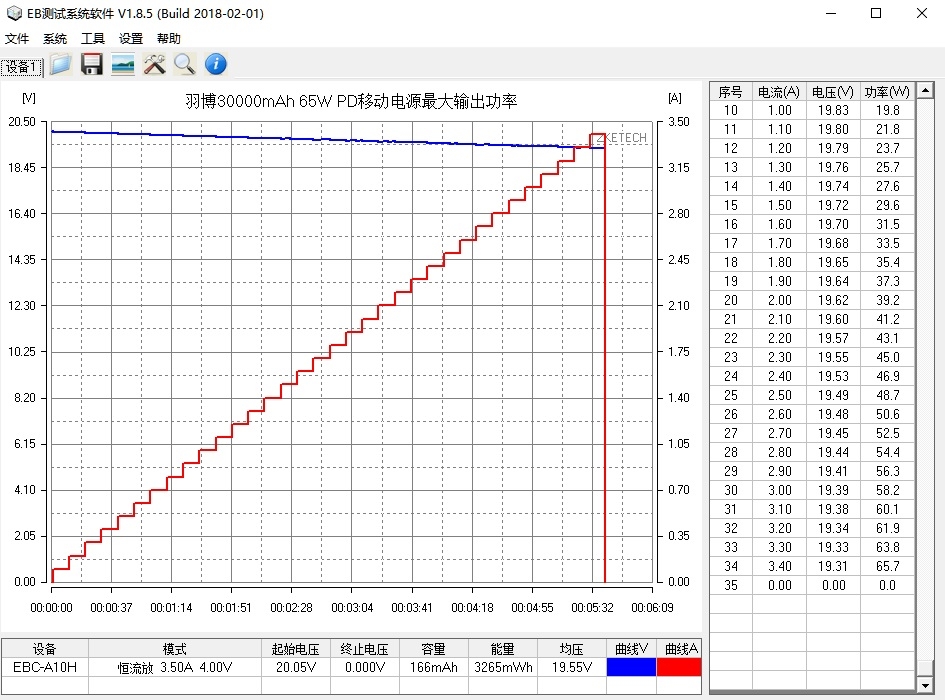Viewport: 945px width, 700px height.
Task: Open the 帮助 menu
Action: (x=168, y=38)
